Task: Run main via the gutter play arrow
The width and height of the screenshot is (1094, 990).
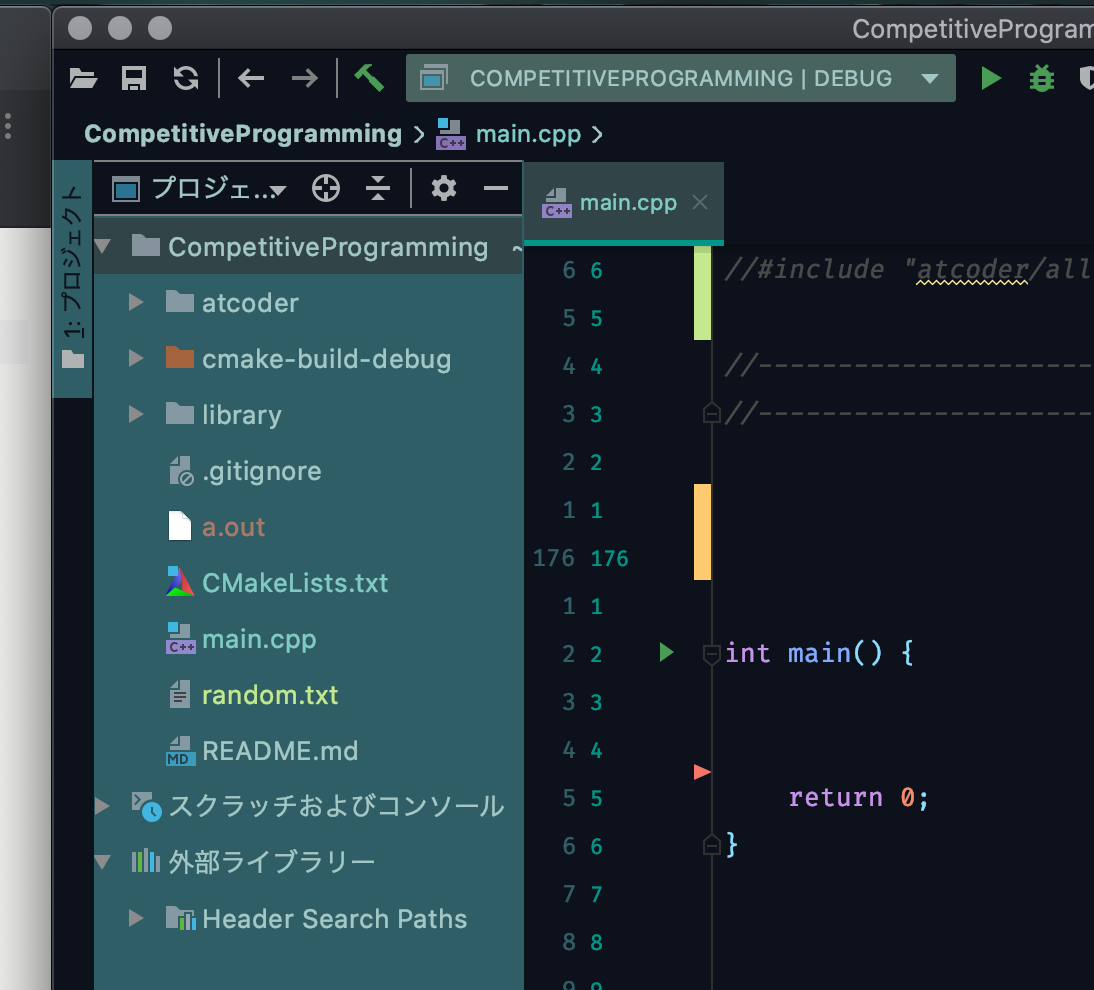Action: click(666, 653)
